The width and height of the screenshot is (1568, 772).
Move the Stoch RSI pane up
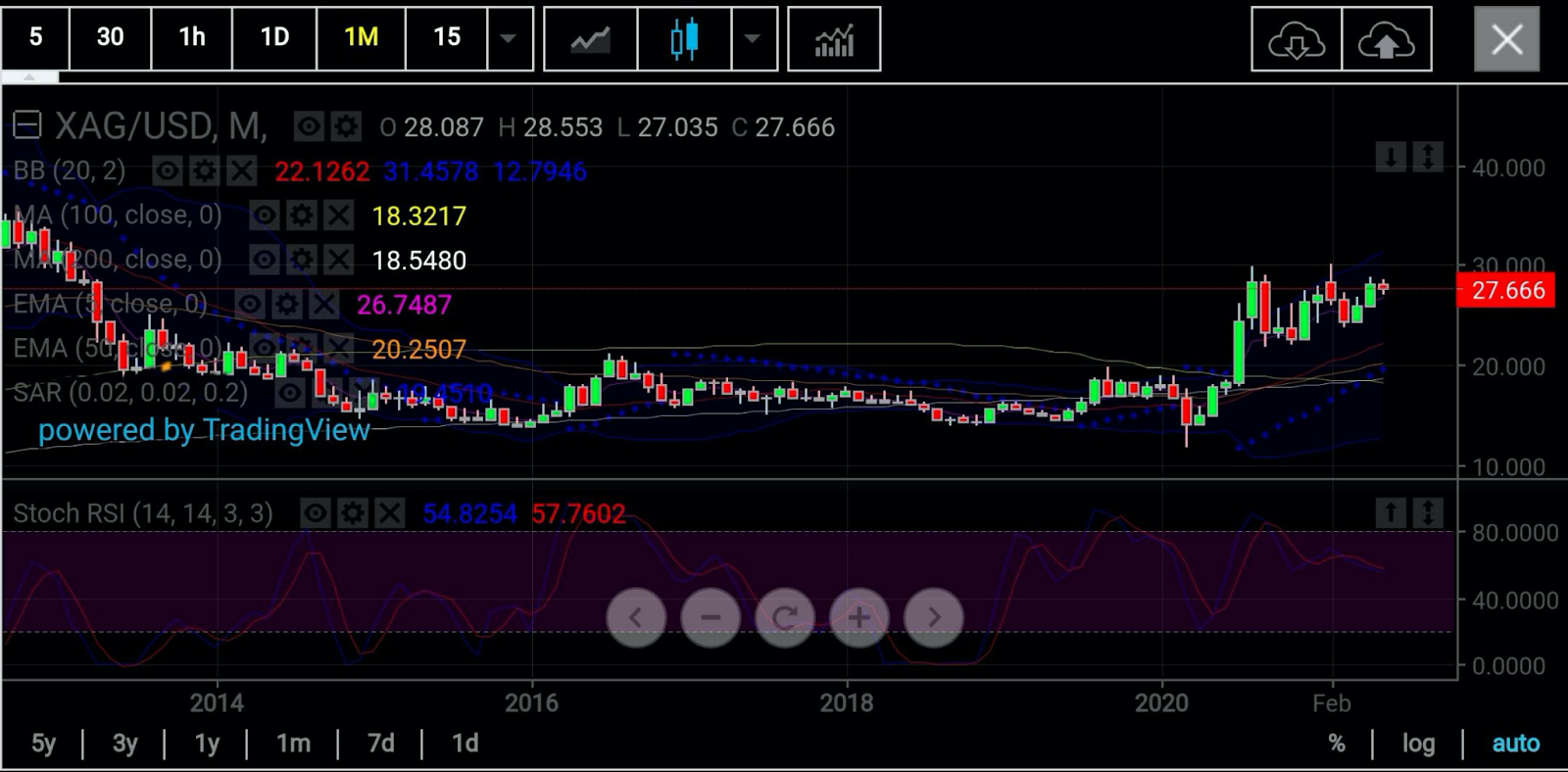[1391, 511]
